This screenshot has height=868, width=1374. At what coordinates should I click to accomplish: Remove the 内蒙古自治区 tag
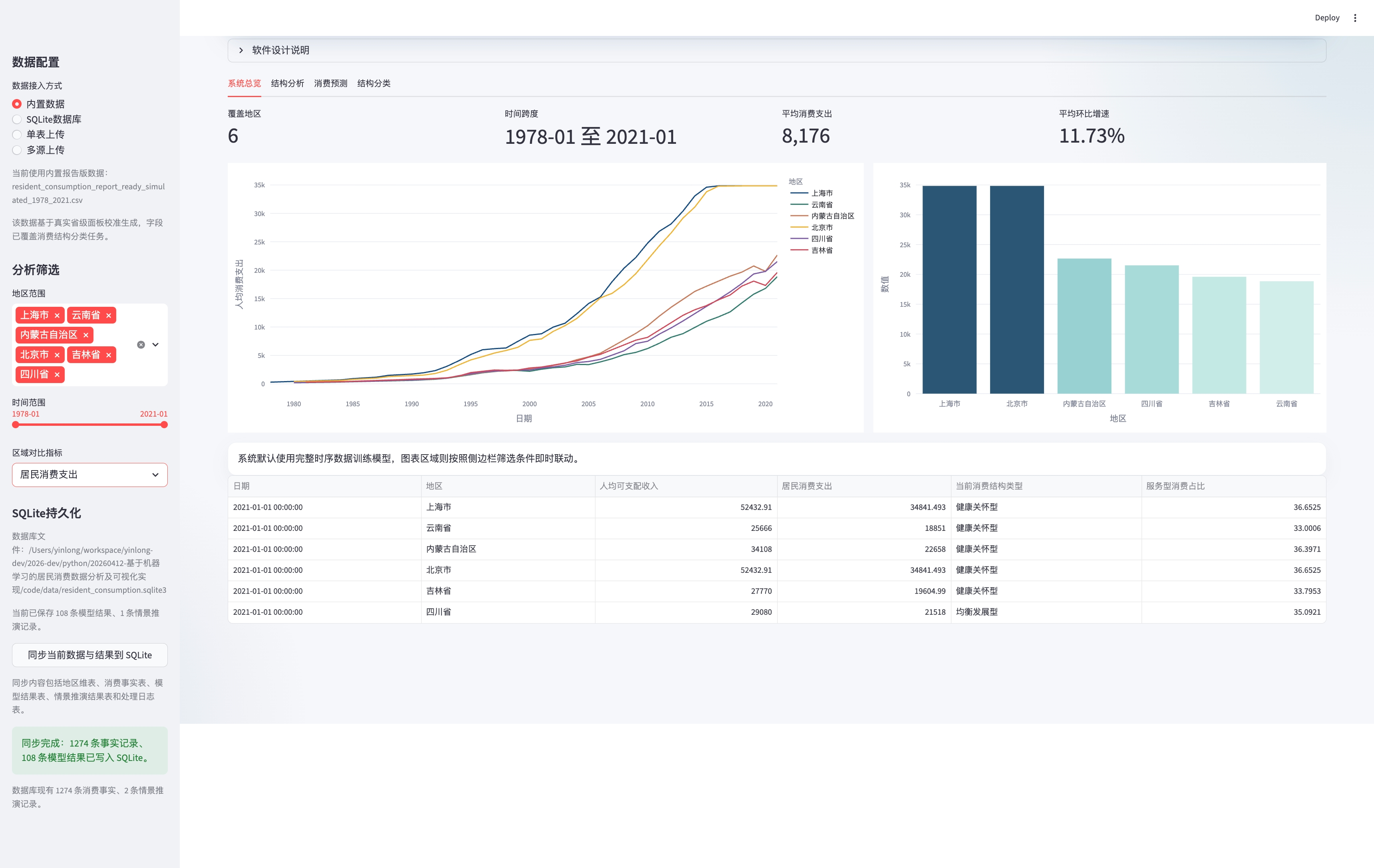click(86, 336)
